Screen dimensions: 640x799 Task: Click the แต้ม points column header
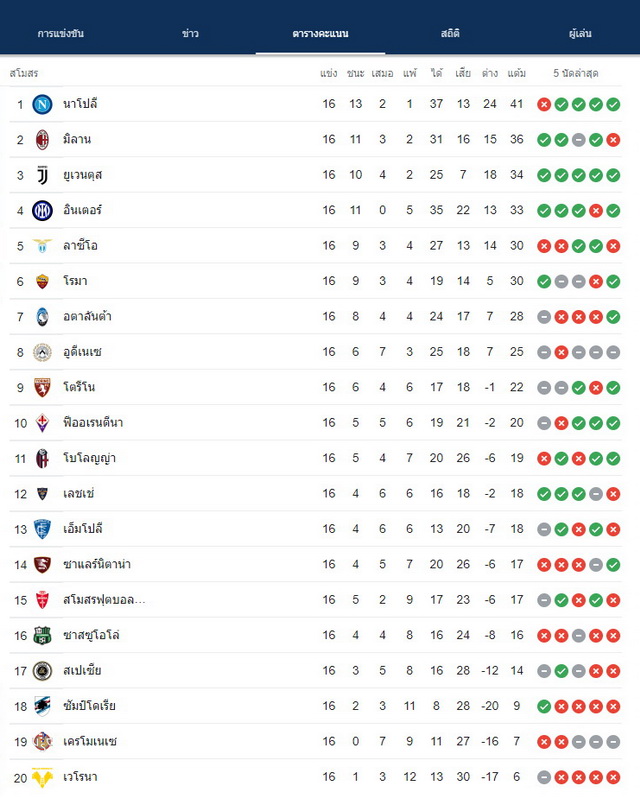517,73
